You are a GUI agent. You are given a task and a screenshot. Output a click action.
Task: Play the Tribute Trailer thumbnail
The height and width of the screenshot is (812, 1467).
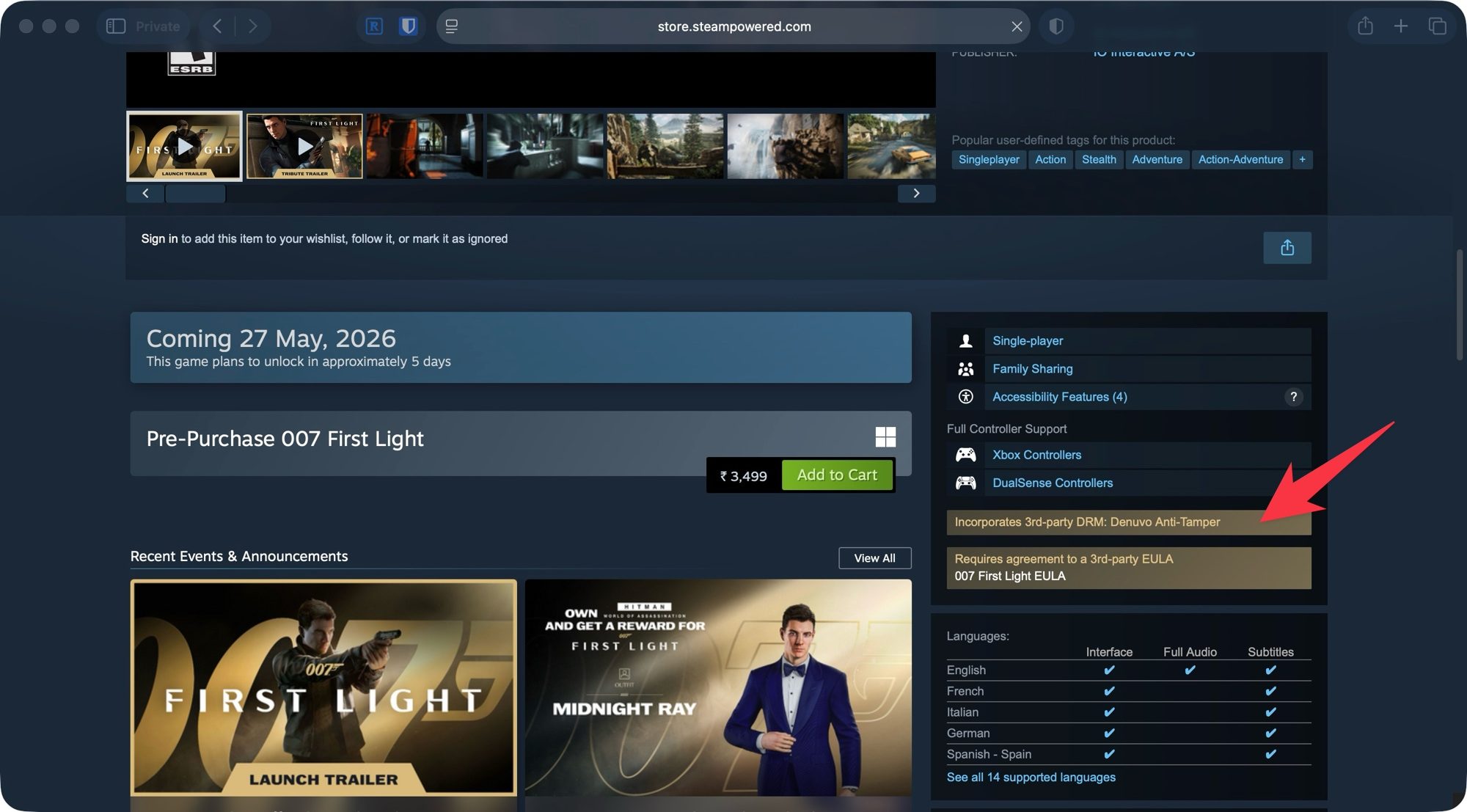coord(304,146)
